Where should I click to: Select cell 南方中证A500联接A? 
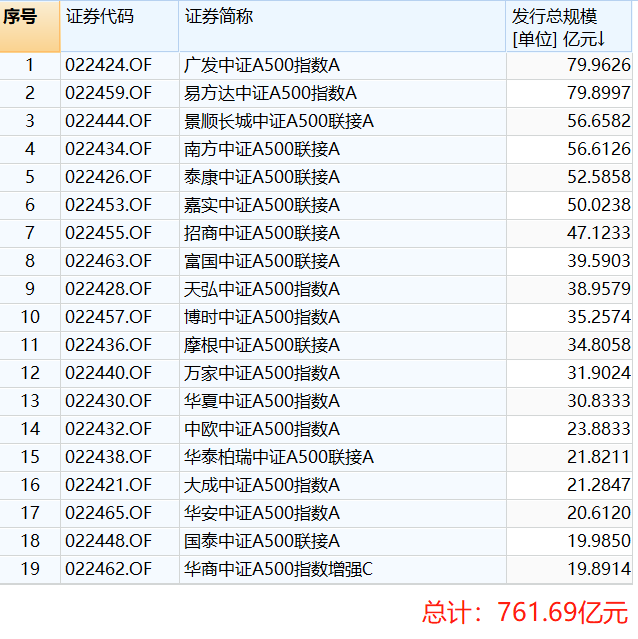coord(342,149)
